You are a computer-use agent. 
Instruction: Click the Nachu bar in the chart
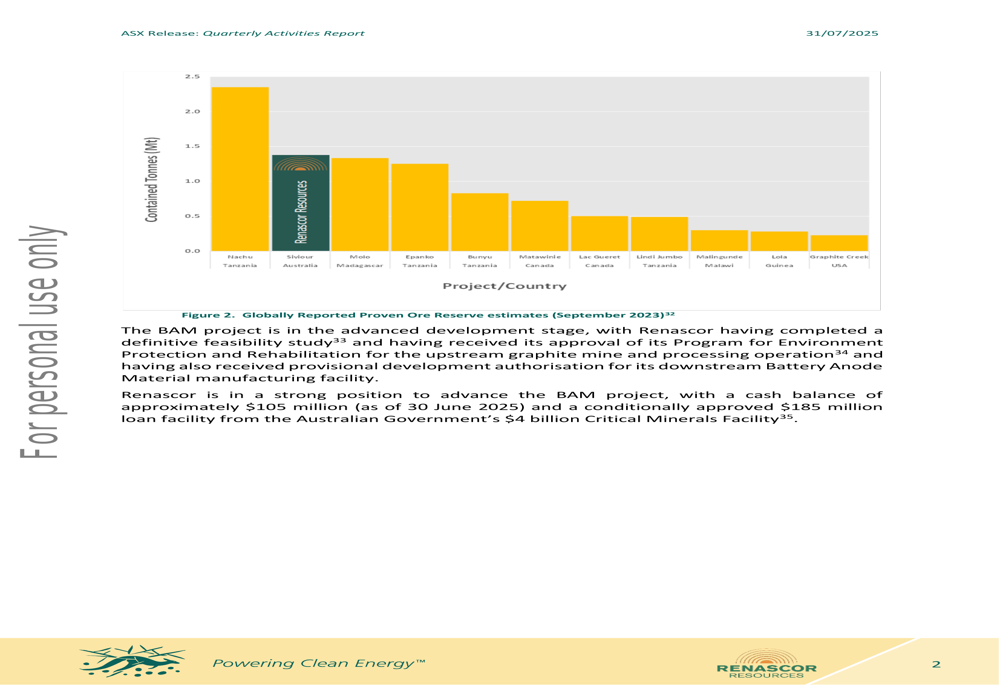[240, 169]
